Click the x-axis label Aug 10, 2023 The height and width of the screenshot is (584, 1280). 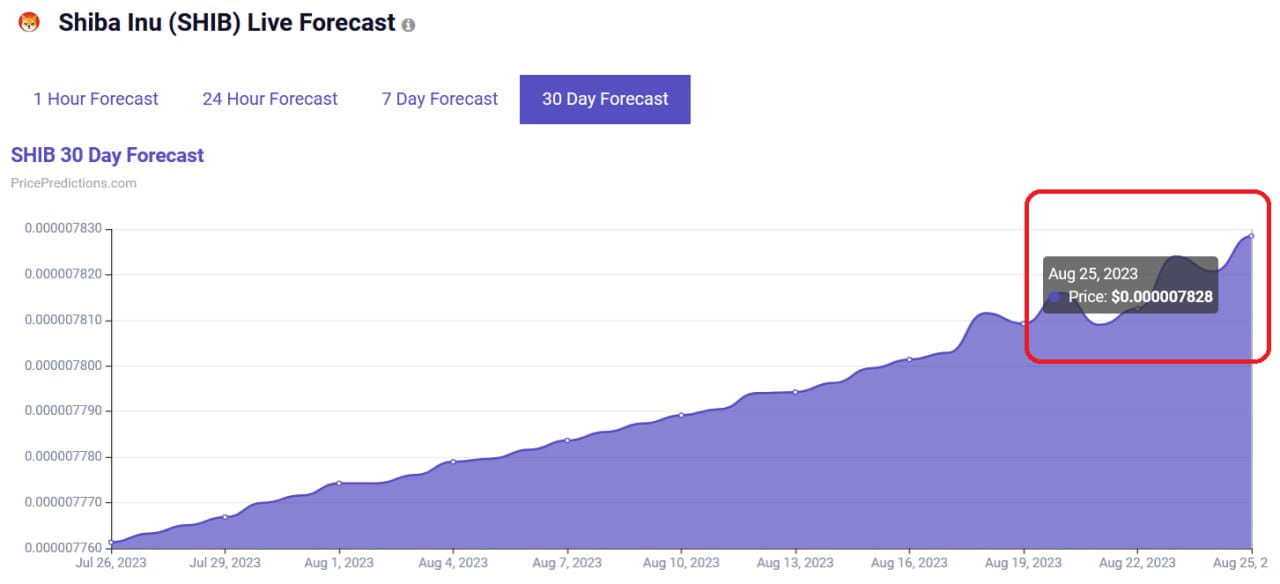pos(681,563)
